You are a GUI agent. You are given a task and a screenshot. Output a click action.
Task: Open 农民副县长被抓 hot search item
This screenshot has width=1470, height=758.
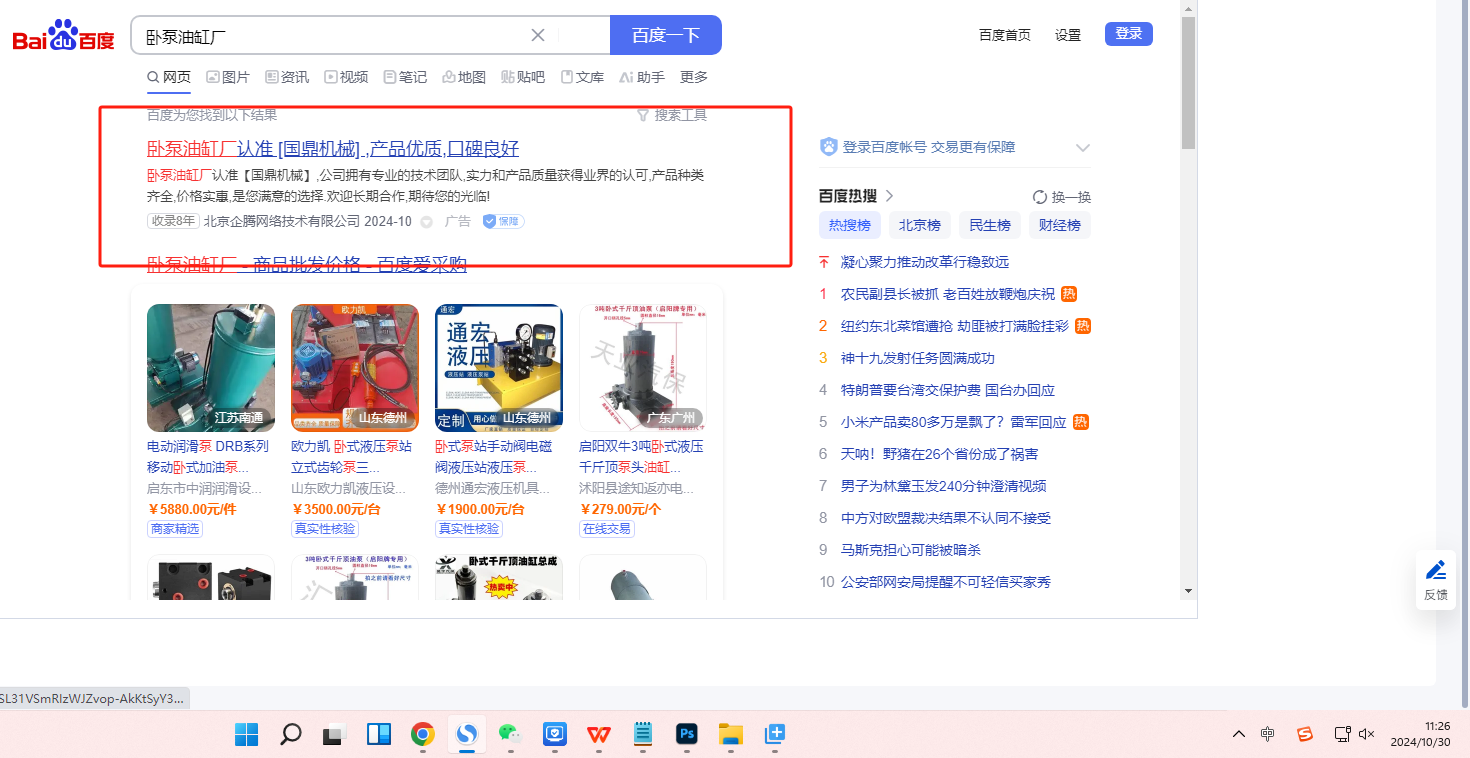point(948,294)
